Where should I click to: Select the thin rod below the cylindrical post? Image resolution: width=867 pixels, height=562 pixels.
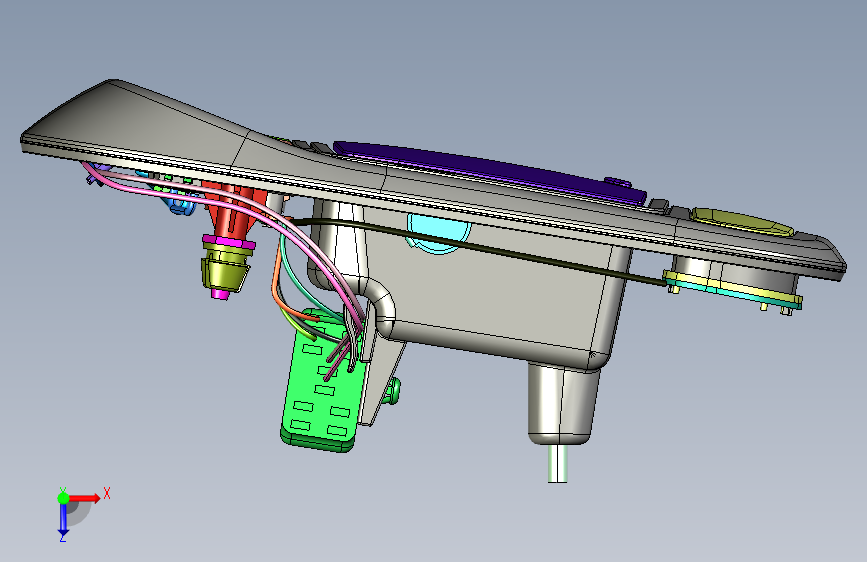coord(557,464)
